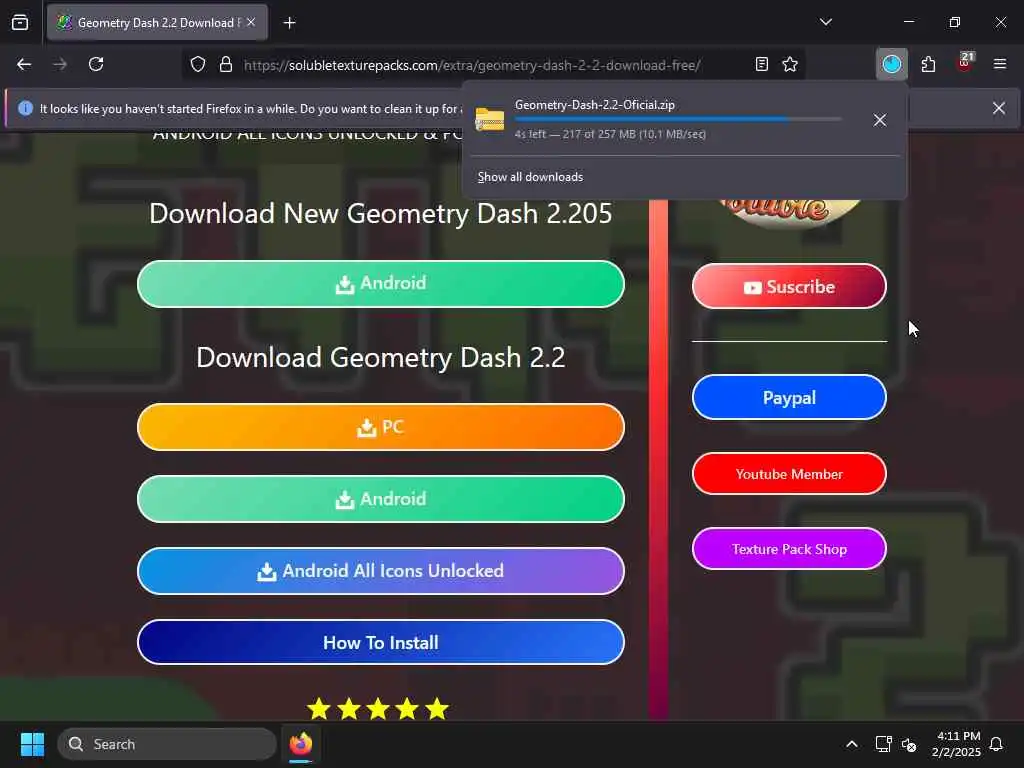
Task: Show site security padlock info
Action: point(226,64)
